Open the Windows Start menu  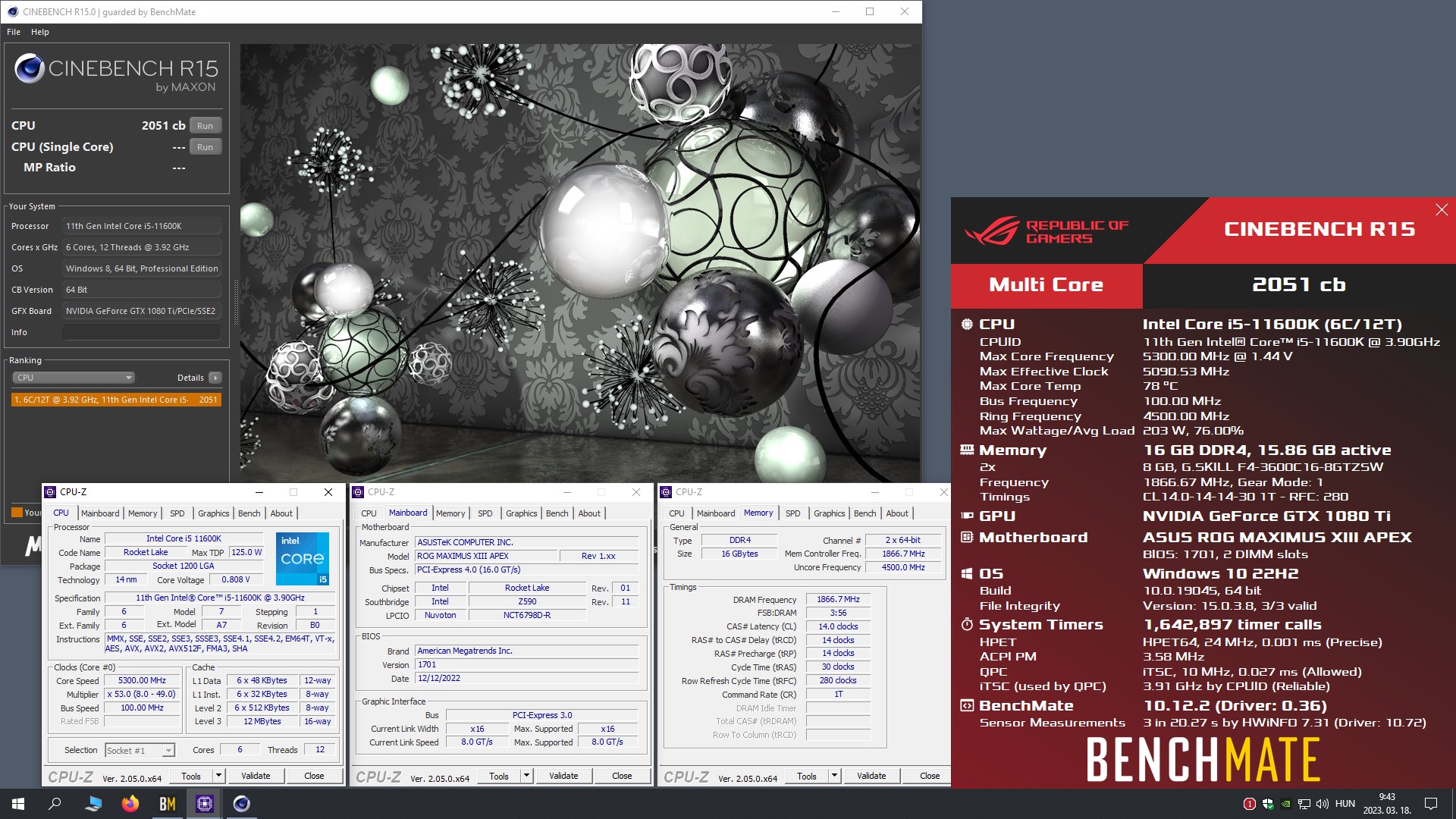tap(18, 804)
